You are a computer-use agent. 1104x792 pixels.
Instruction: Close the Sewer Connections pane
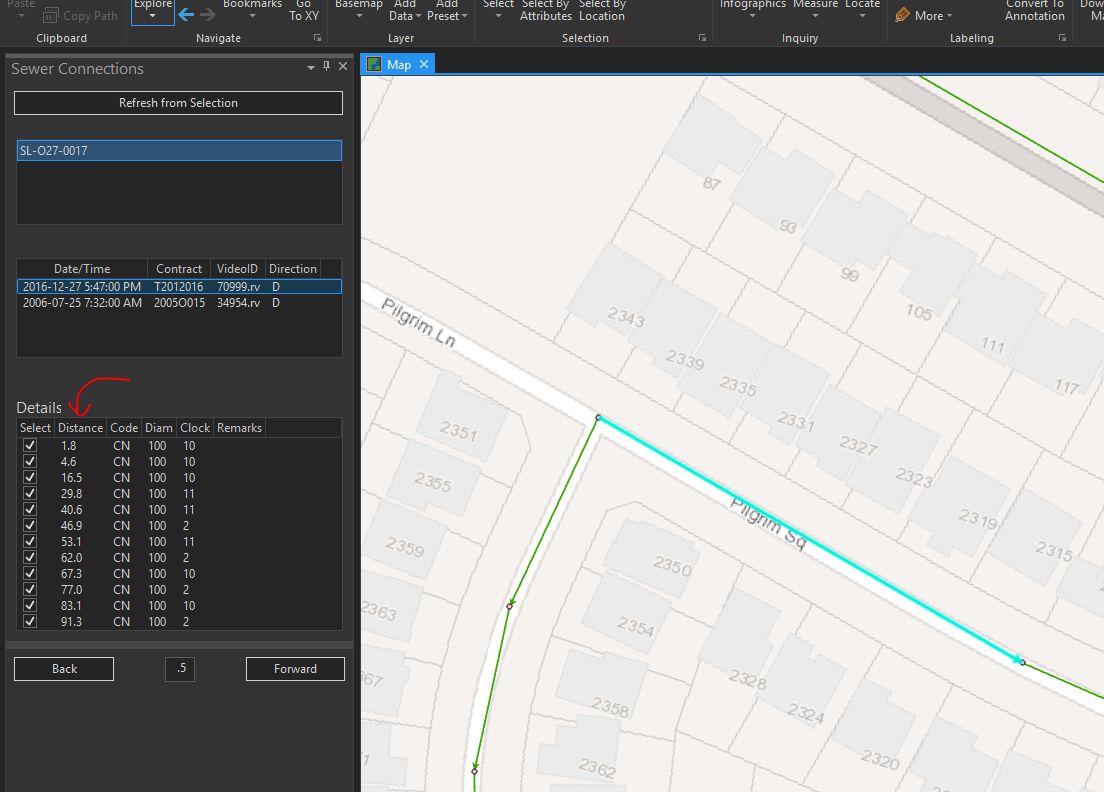pos(343,66)
